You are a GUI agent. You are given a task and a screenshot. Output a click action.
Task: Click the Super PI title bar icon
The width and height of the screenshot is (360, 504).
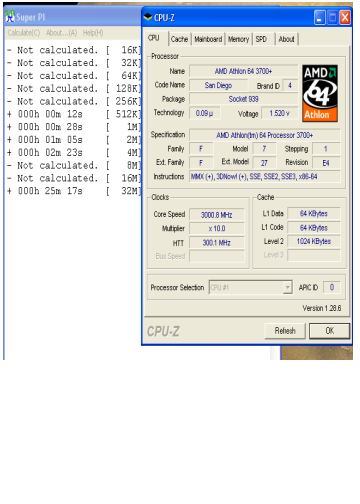pos(10,17)
